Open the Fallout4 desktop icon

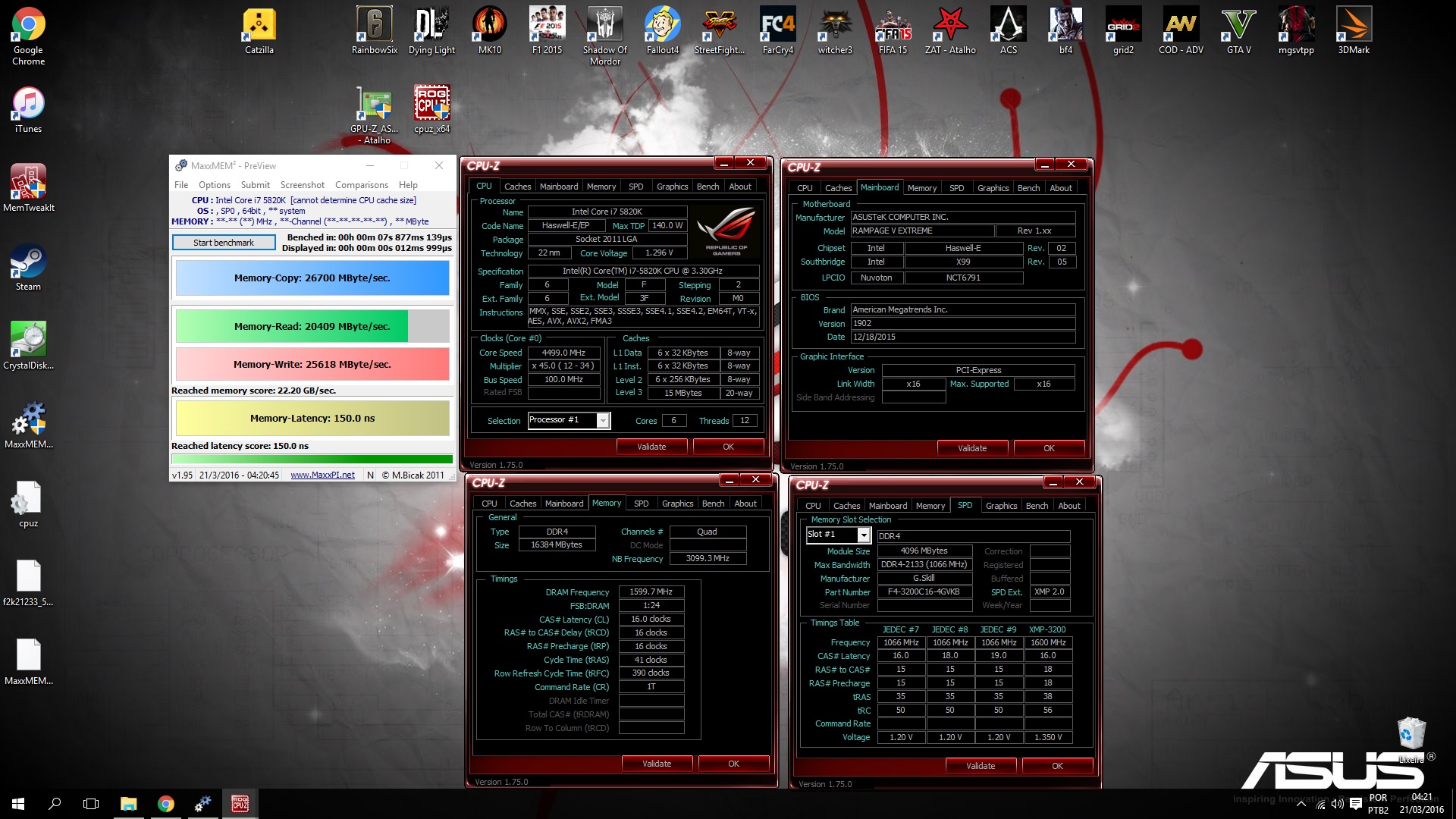tap(662, 31)
